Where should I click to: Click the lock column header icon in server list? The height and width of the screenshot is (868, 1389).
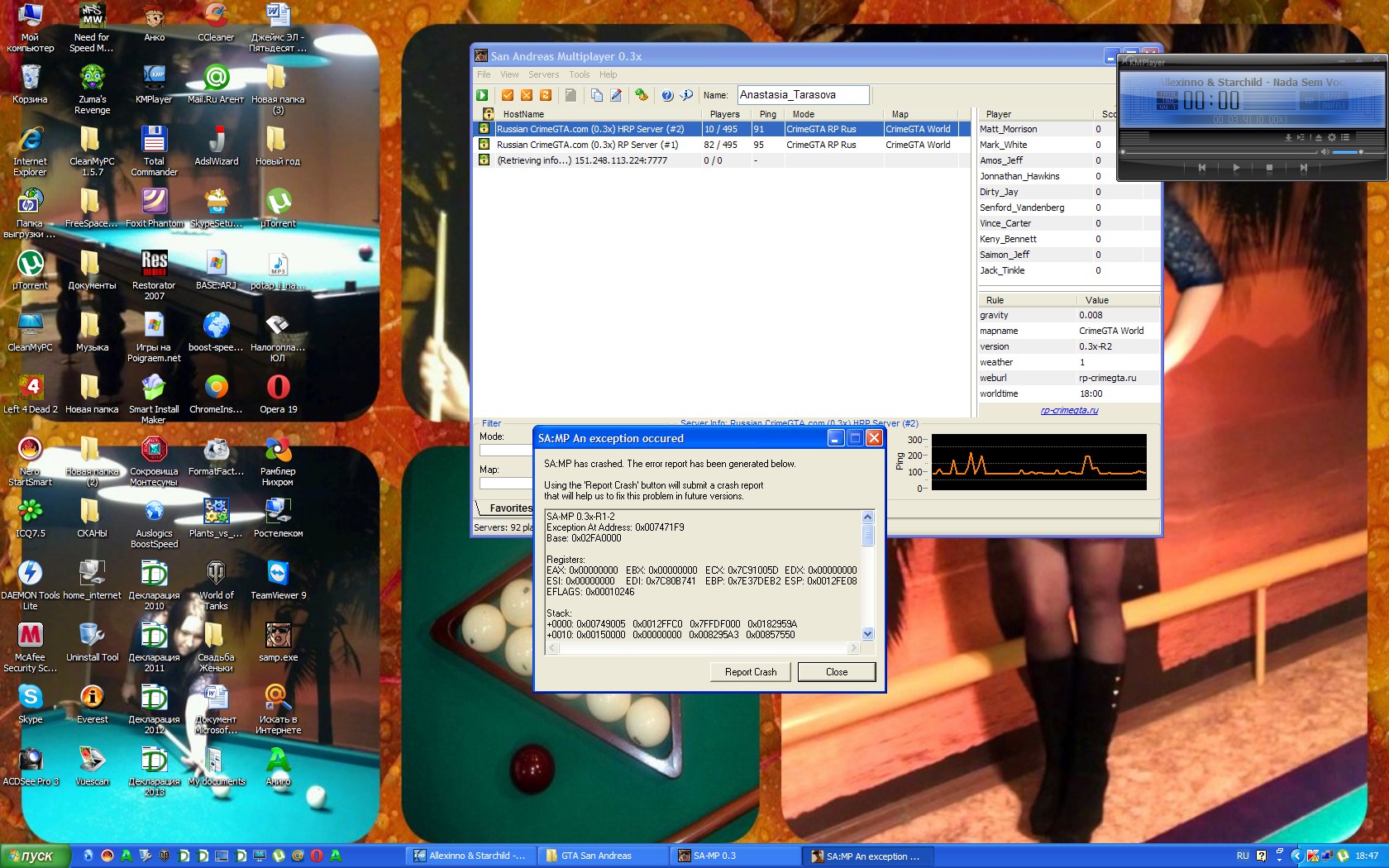pyautogui.click(x=488, y=114)
